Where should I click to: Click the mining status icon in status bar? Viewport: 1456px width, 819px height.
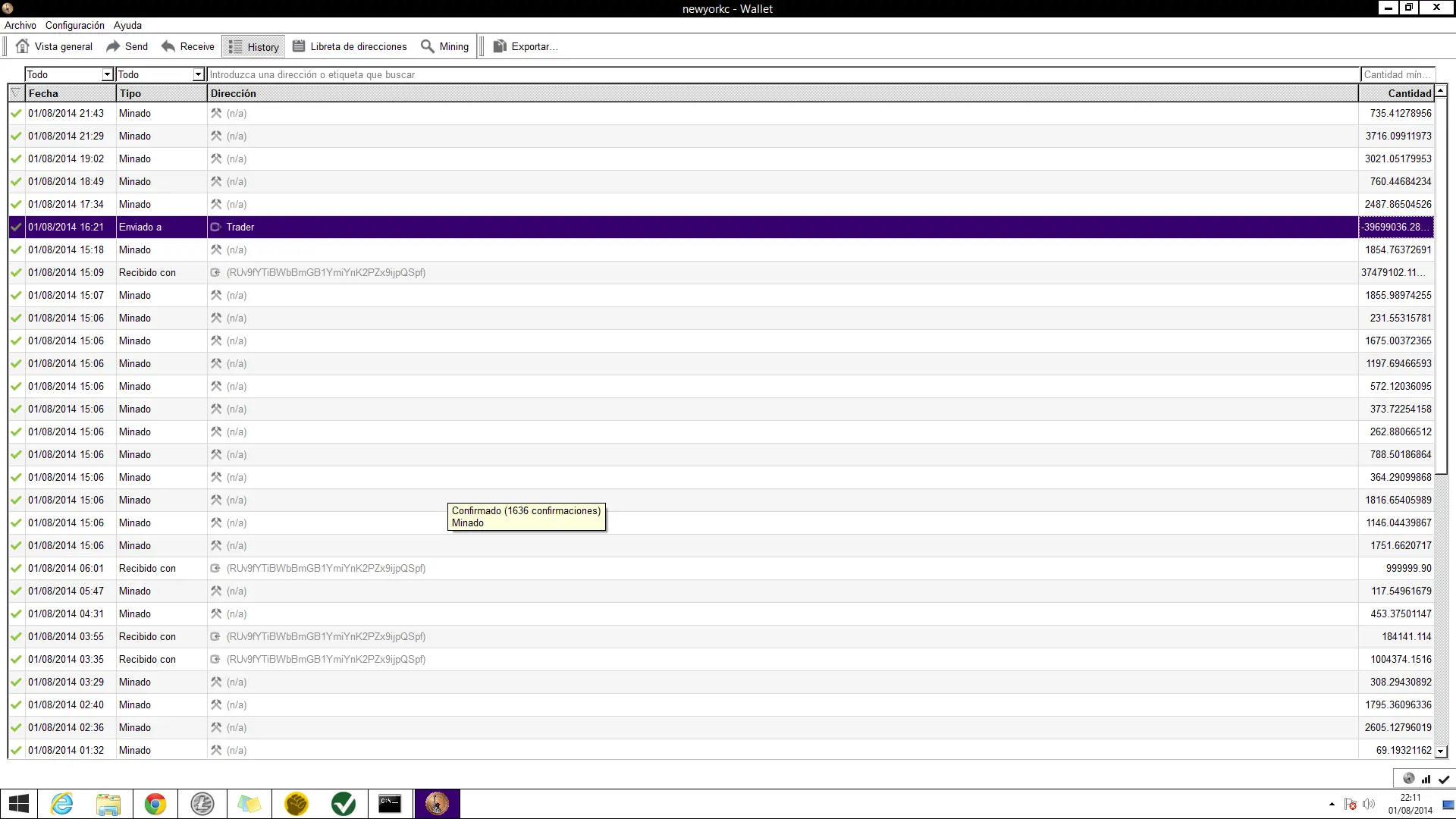coord(1409,778)
